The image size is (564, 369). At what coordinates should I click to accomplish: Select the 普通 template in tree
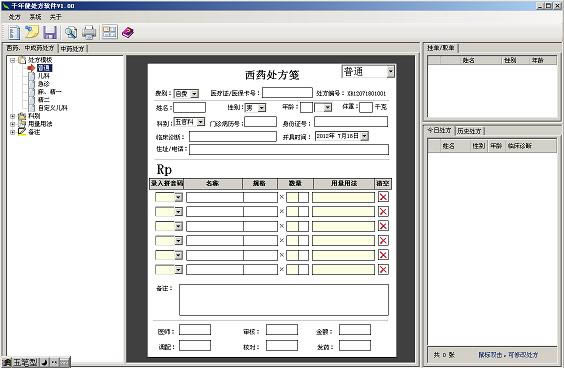pos(44,68)
